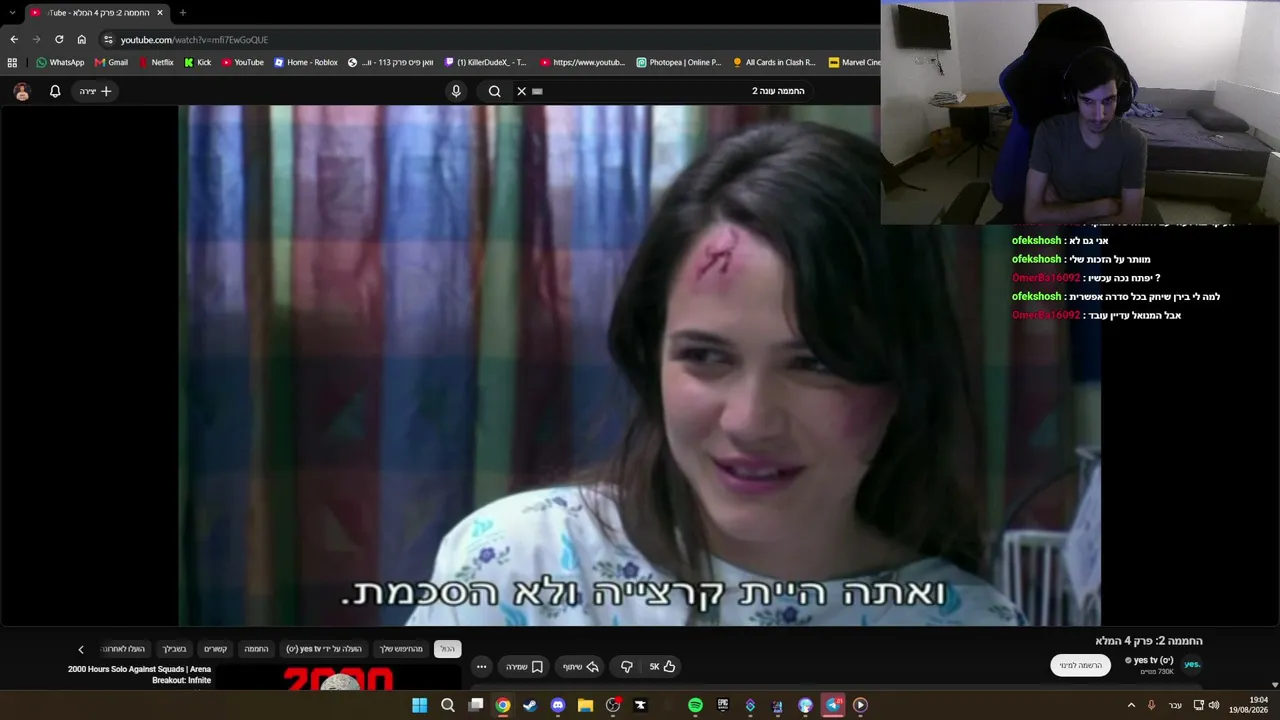Screen dimensions: 1280x720
Task: Select the 'מהחיפוש שלך' filter chip
Action: [x=401, y=649]
